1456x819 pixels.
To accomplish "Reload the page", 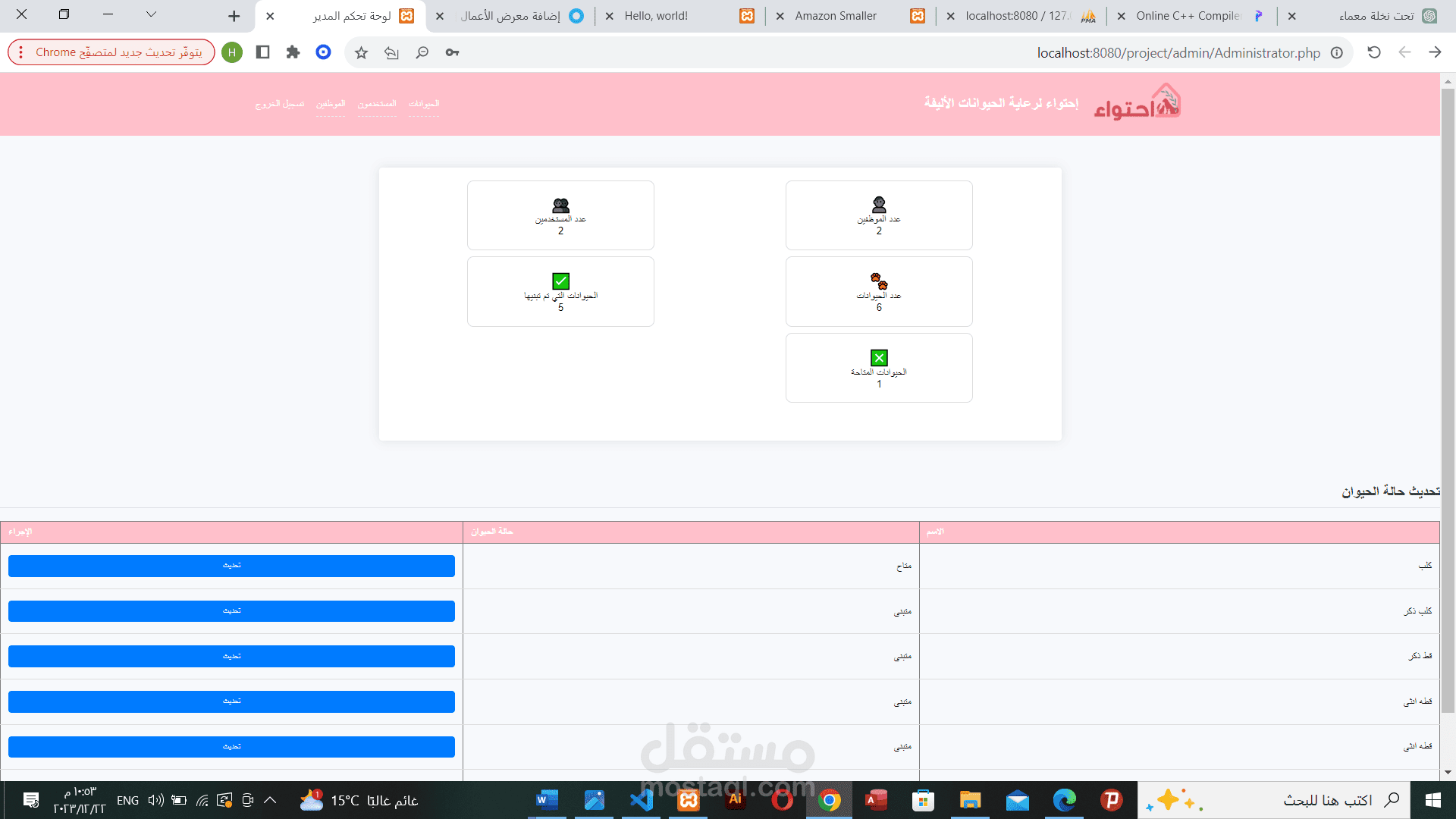I will [1374, 52].
